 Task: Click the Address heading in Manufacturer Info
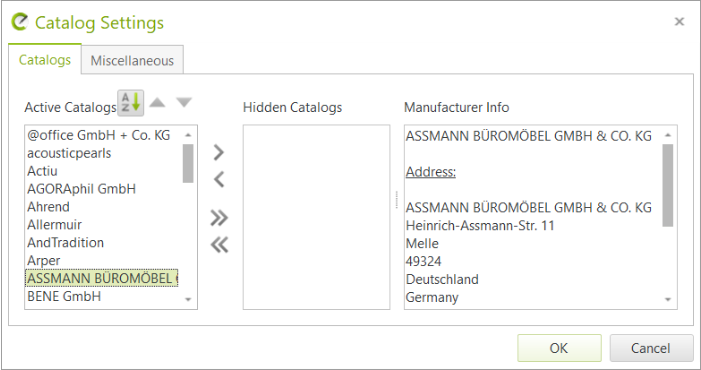[x=431, y=172]
